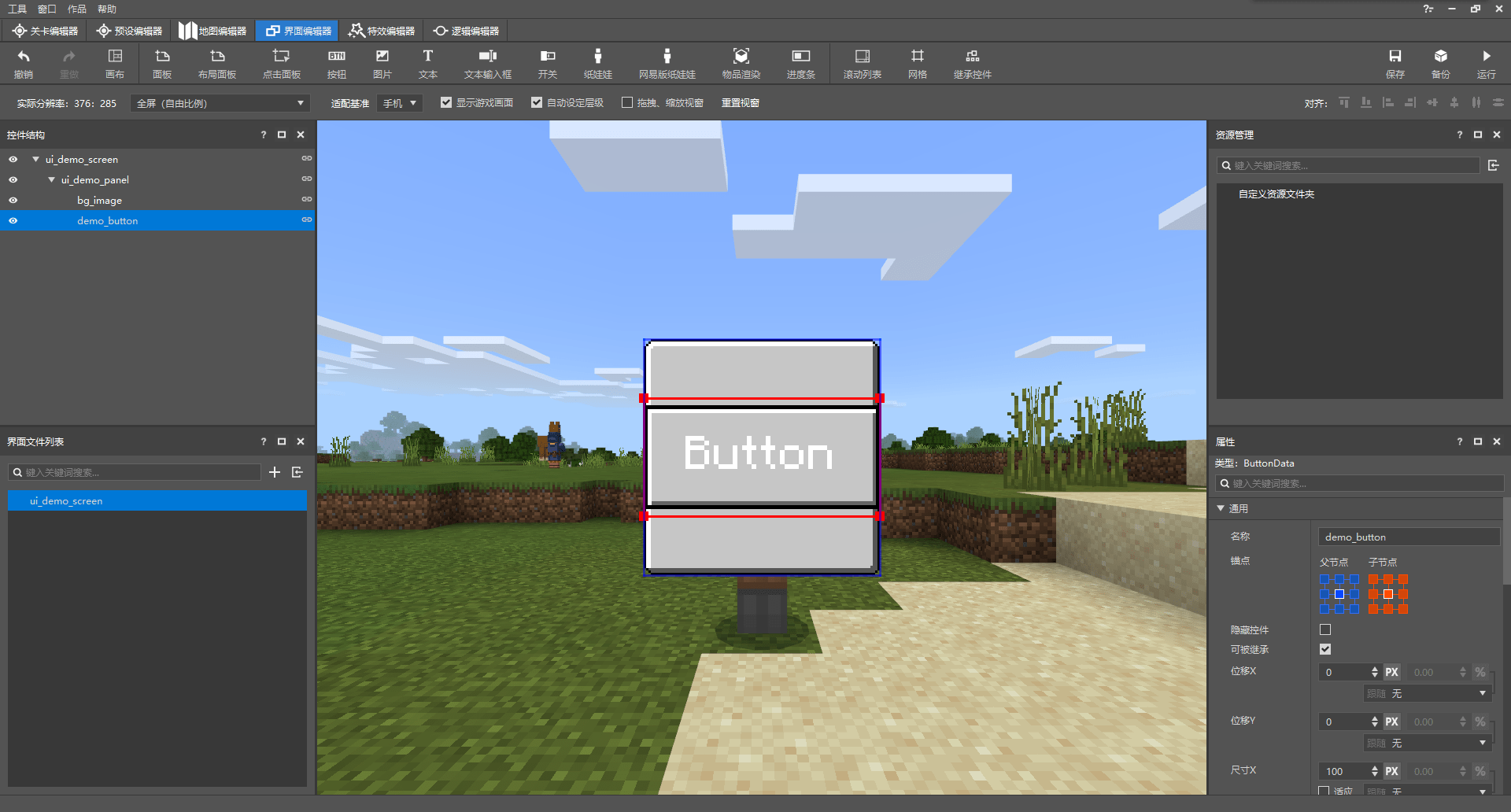
Task: Click the 名称 field showing demo_button
Action: (x=1409, y=537)
